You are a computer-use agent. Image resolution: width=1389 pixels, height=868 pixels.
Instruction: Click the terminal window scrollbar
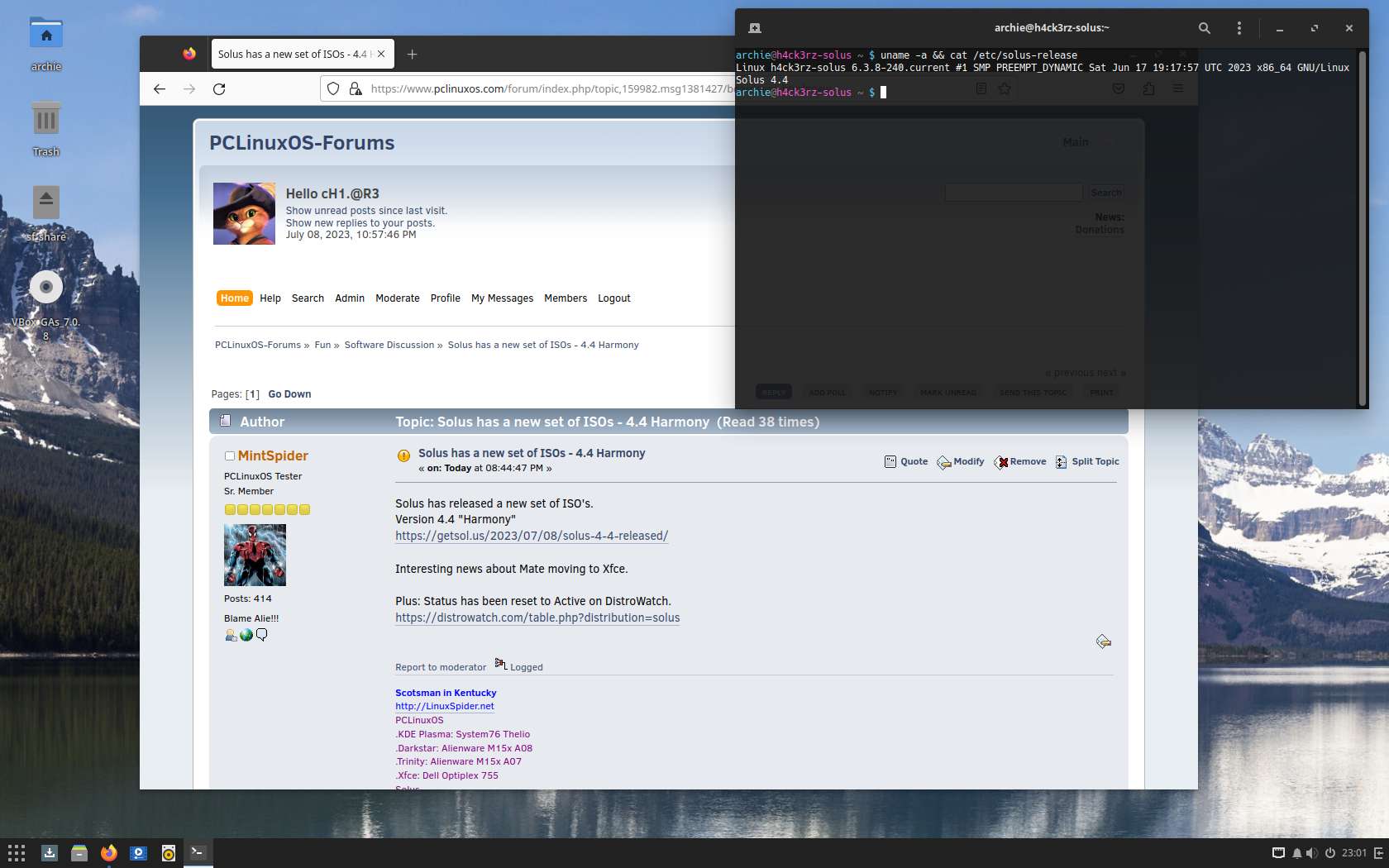tap(1363, 227)
